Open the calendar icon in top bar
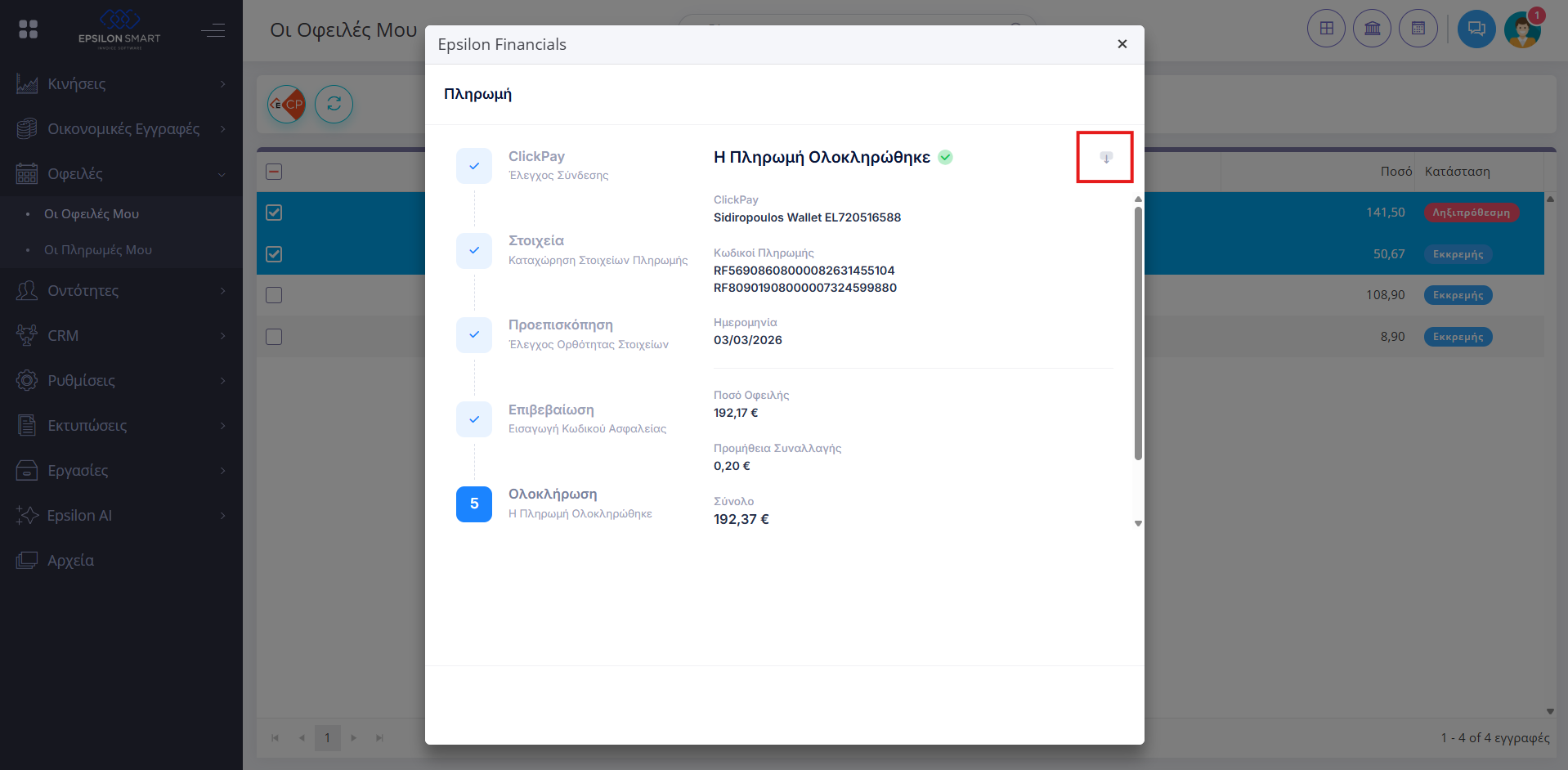 [1418, 29]
